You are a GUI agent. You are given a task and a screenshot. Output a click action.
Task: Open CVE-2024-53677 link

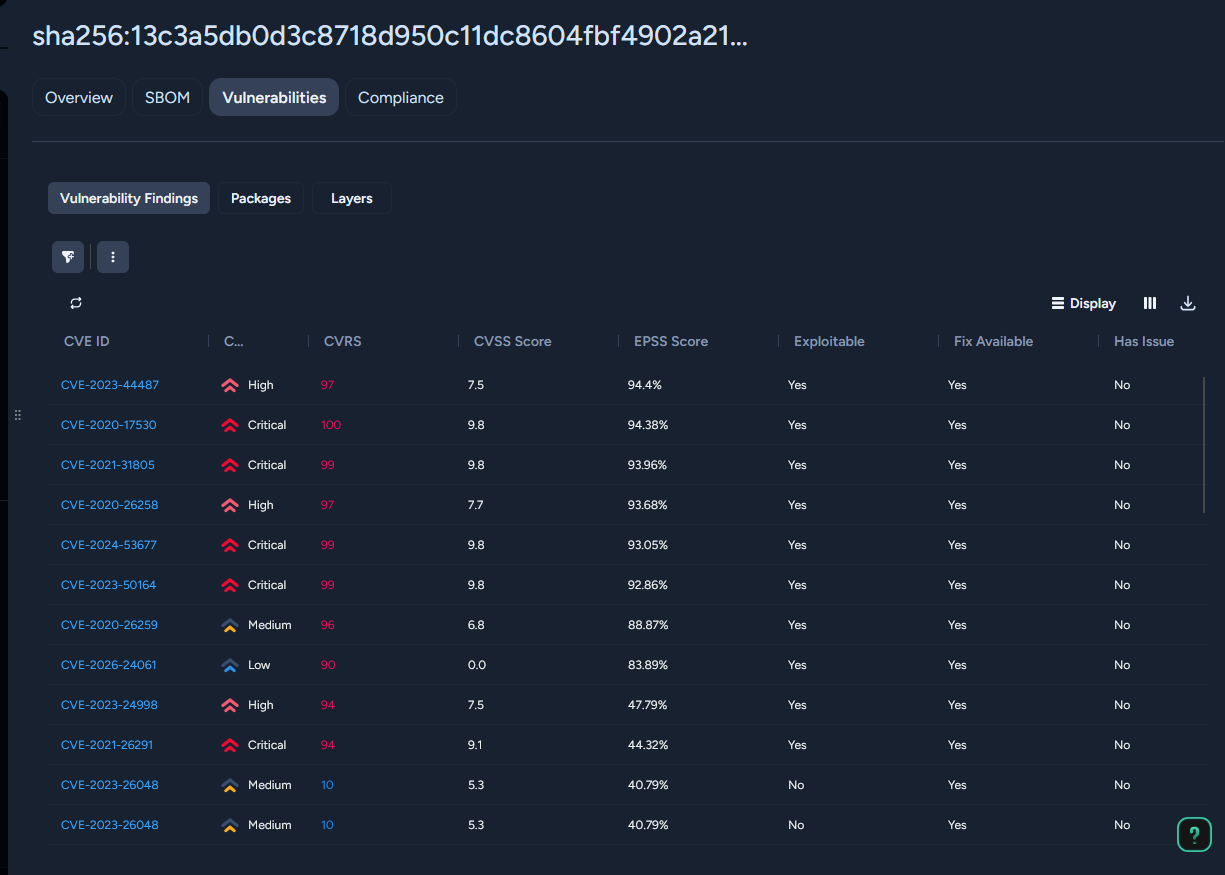tap(109, 545)
